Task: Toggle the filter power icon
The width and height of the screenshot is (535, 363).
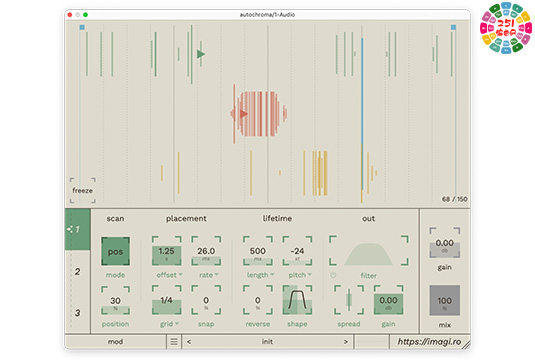Action: point(333,275)
